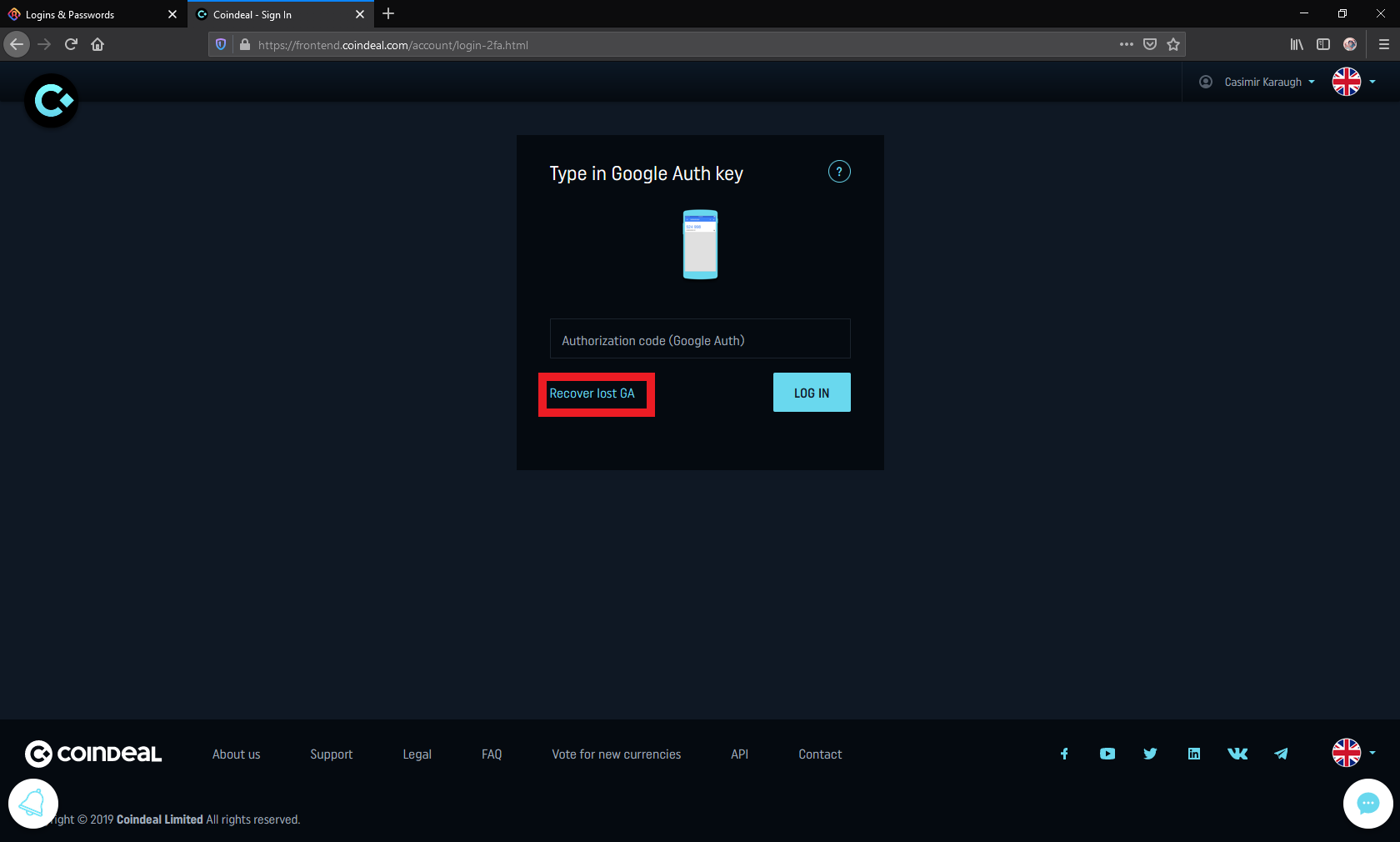Open the Contact footer link
Screen dimensions: 1400x842
820,754
